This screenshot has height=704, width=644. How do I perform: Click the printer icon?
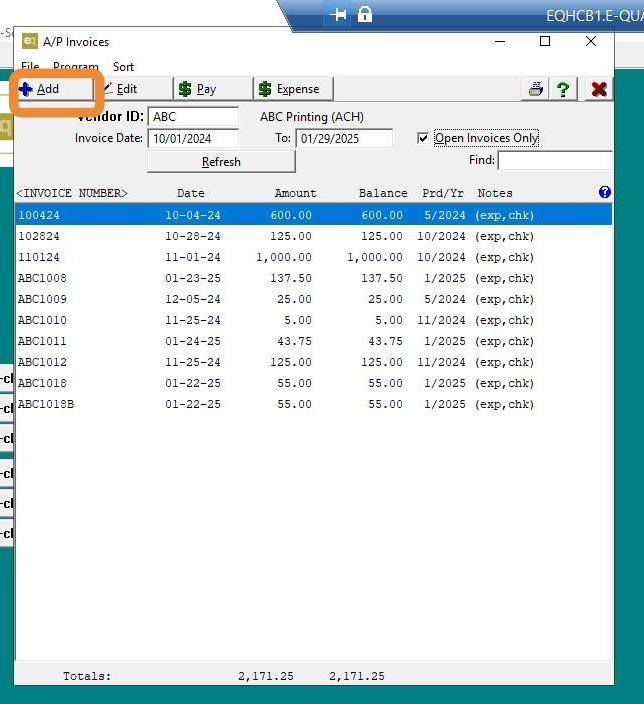pyautogui.click(x=536, y=89)
